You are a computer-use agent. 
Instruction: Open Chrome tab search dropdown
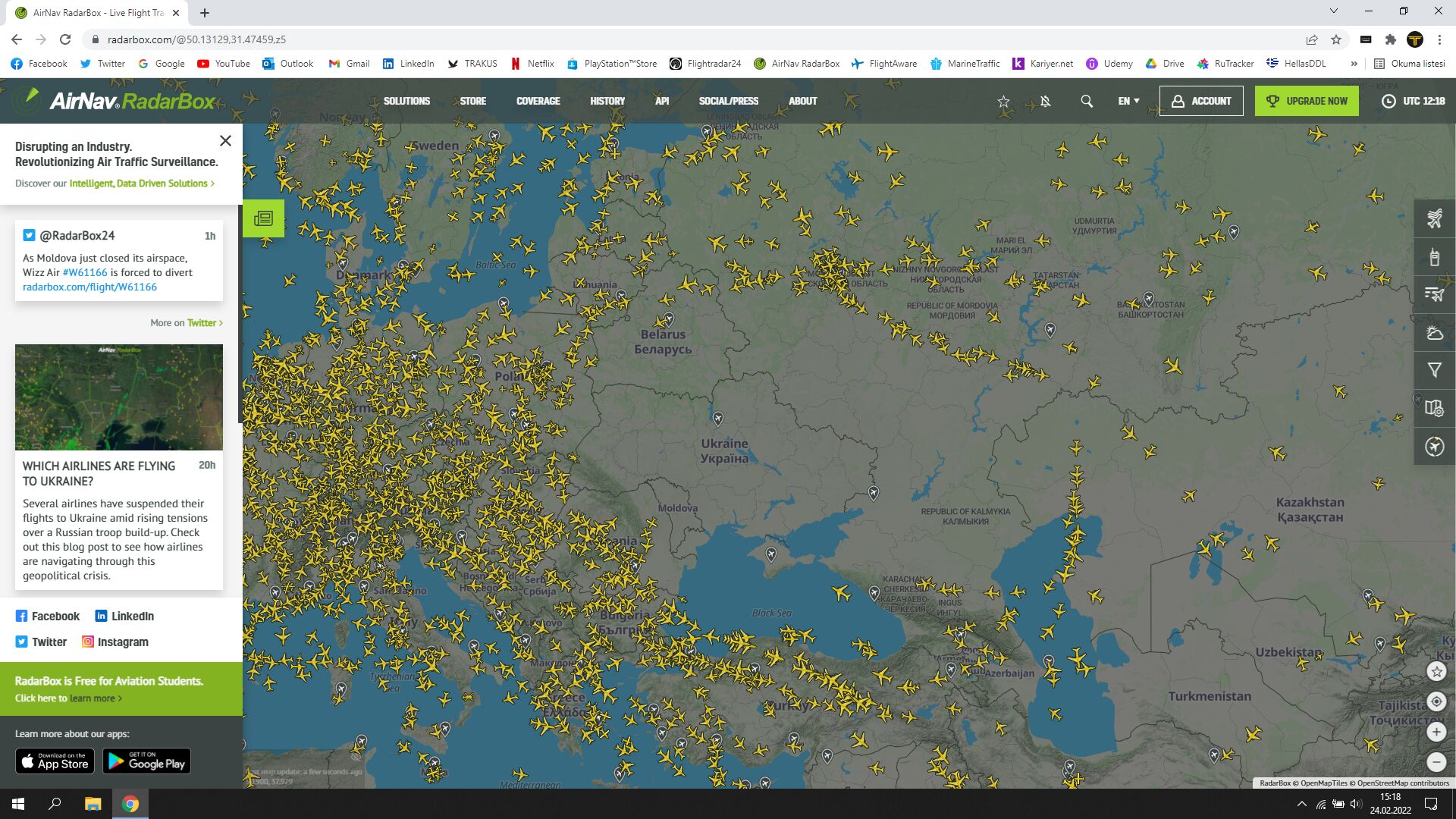tap(1333, 11)
